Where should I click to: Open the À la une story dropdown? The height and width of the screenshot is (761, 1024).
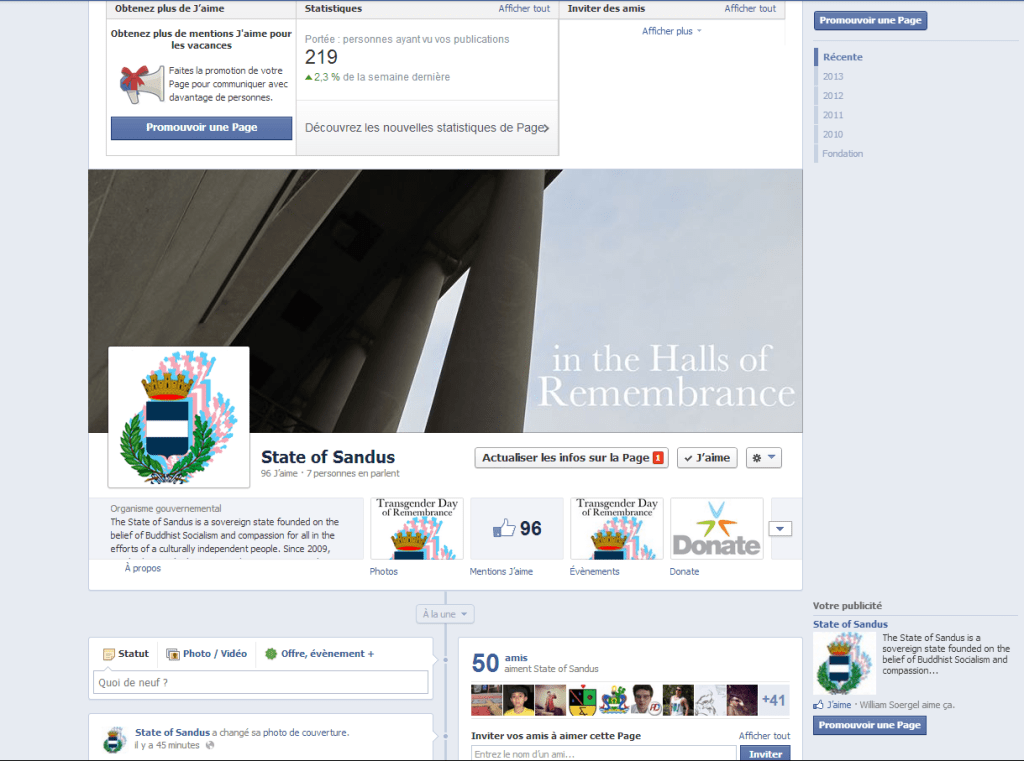(x=444, y=613)
